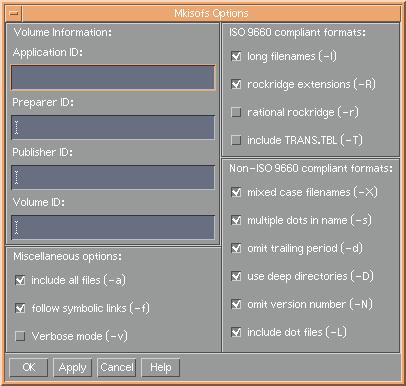
Task: Toggle rockridge extensions (-R) checkbox
Action: pyautogui.click(x=236, y=84)
